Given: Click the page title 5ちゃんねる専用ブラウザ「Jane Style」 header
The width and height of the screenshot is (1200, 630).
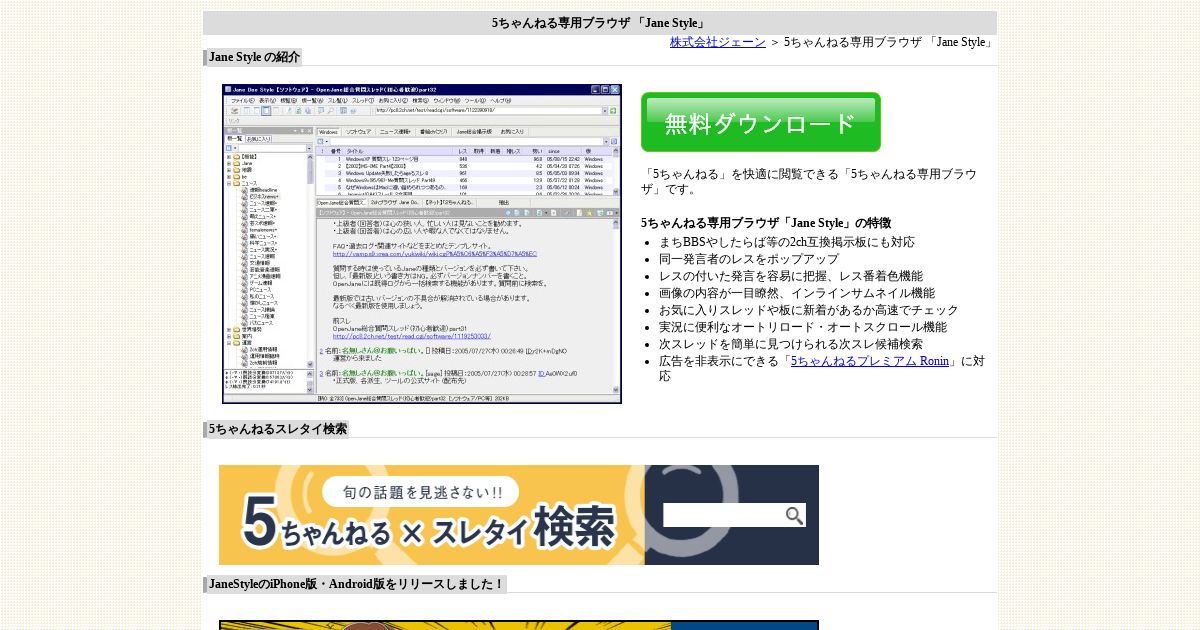Looking at the screenshot, I should [600, 23].
